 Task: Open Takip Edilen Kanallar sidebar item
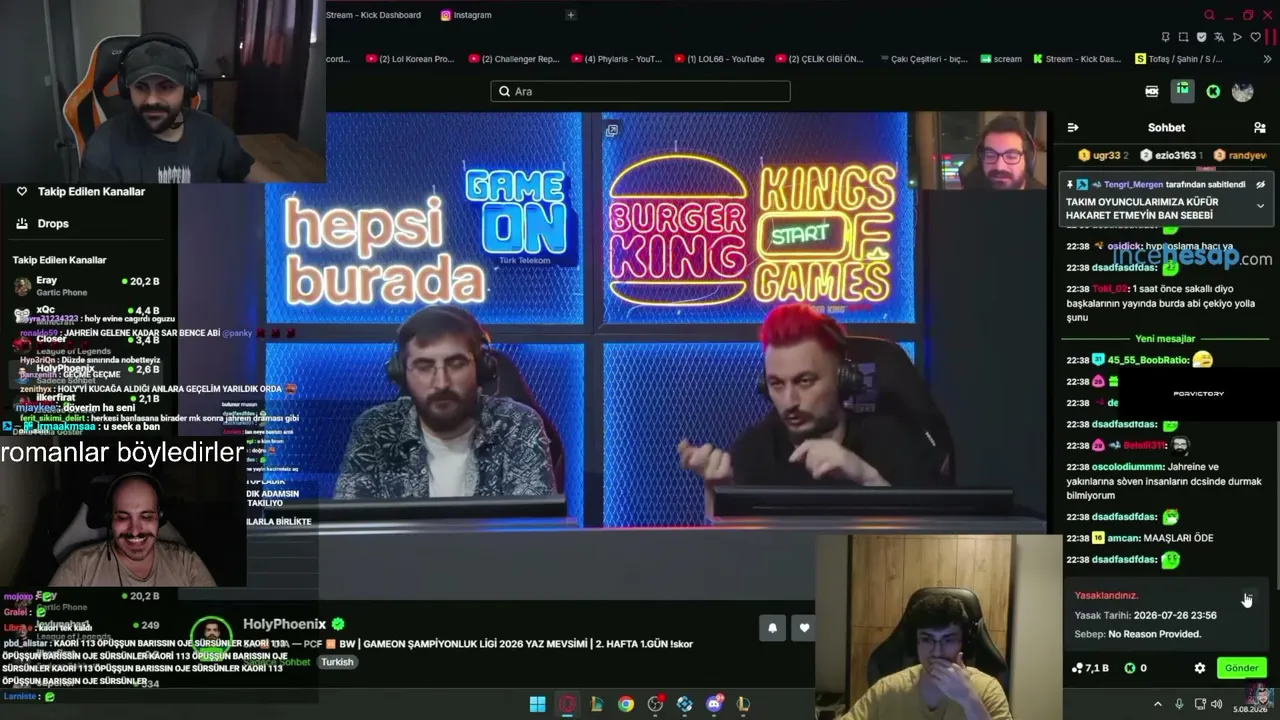pos(91,191)
